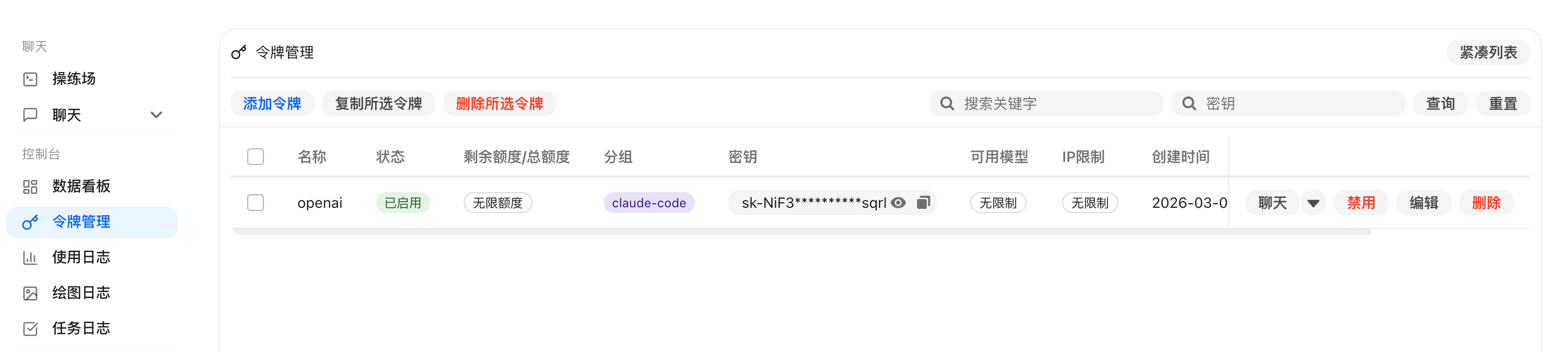Click 编辑 for the openai token
Viewport: 1568px width, 353px height.
click(x=1424, y=203)
